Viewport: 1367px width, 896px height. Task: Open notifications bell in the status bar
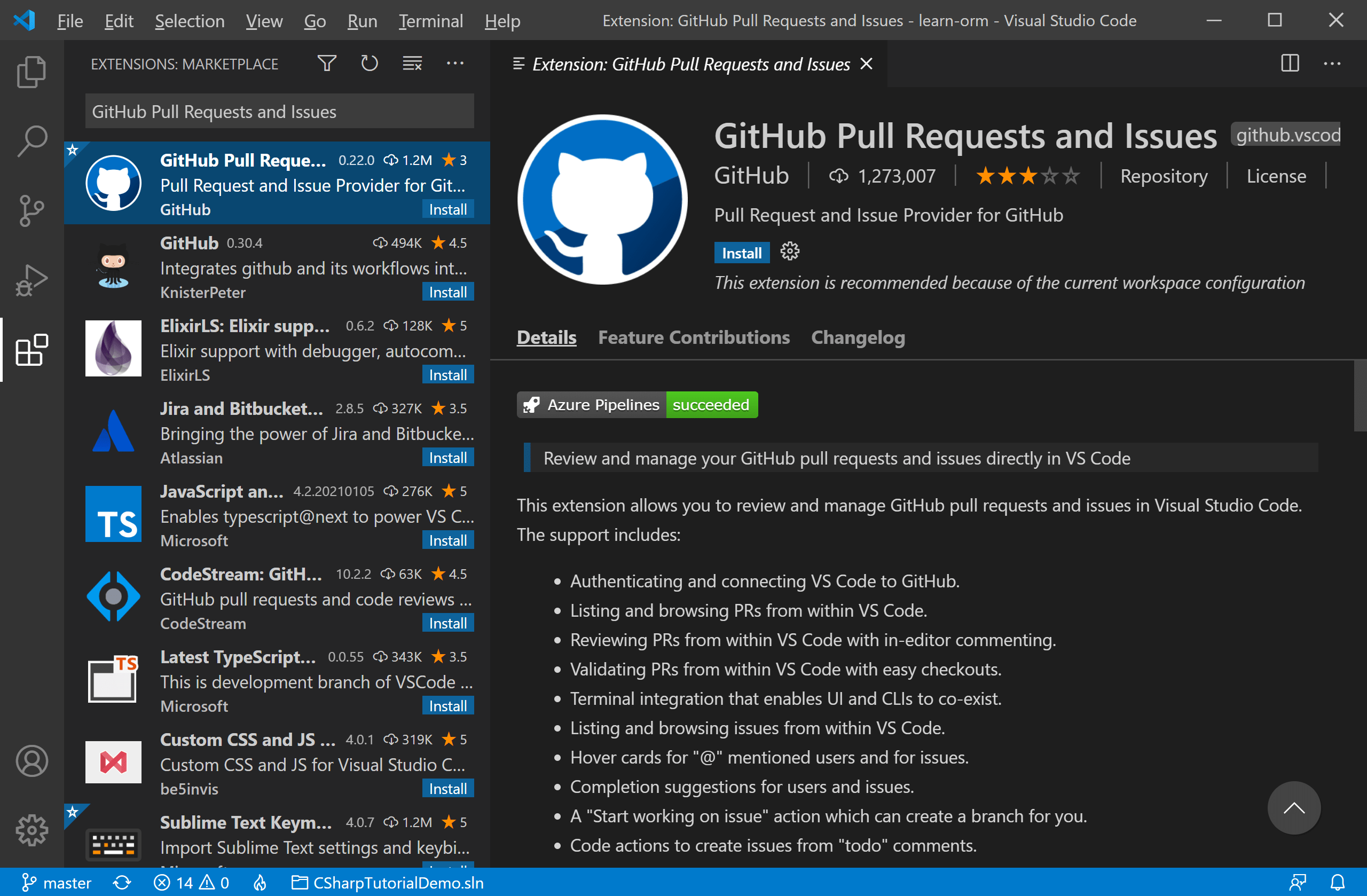click(1338, 883)
